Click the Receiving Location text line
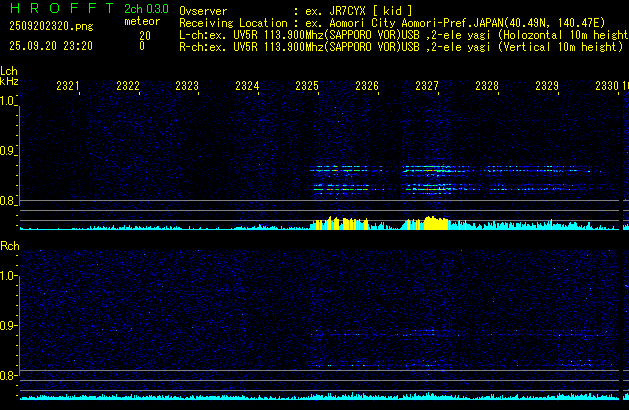629x410 pixels. coord(390,22)
